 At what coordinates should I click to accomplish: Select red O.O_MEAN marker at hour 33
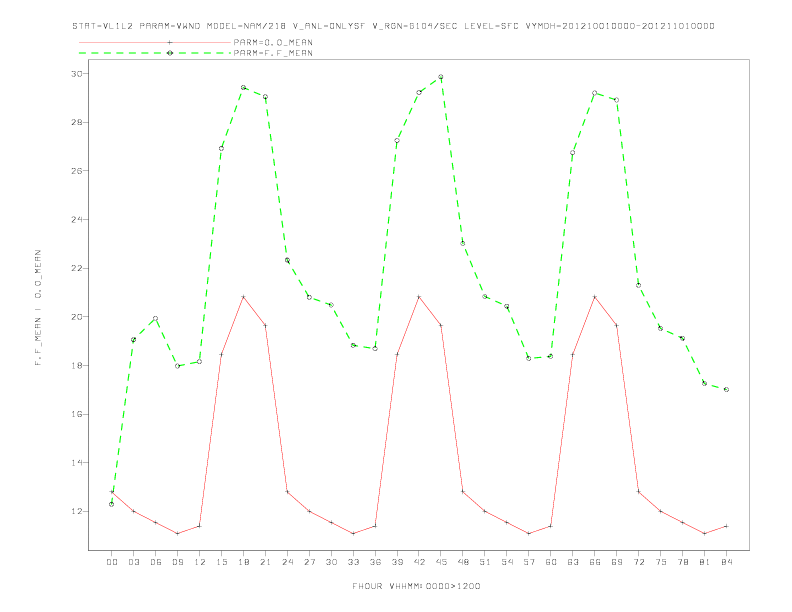click(353, 533)
